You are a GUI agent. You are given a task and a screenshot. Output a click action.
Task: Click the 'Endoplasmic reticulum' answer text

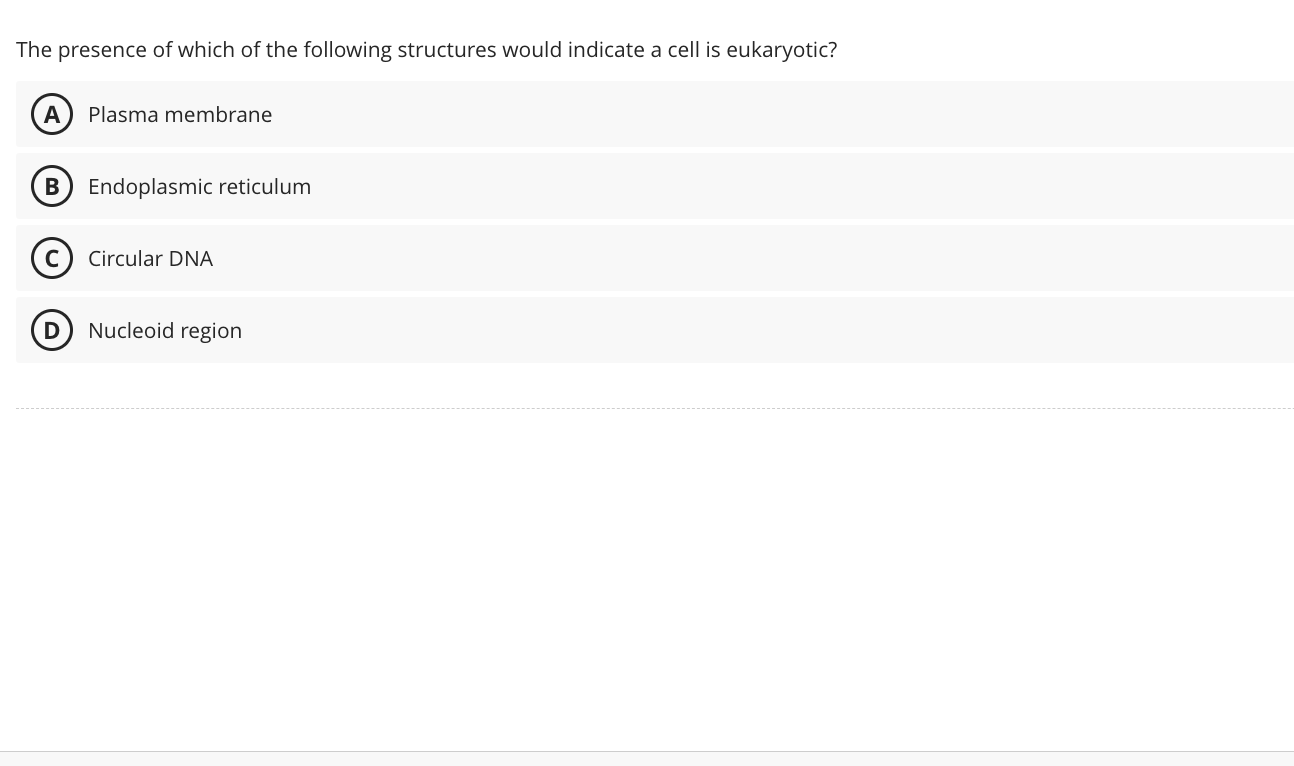[199, 186]
